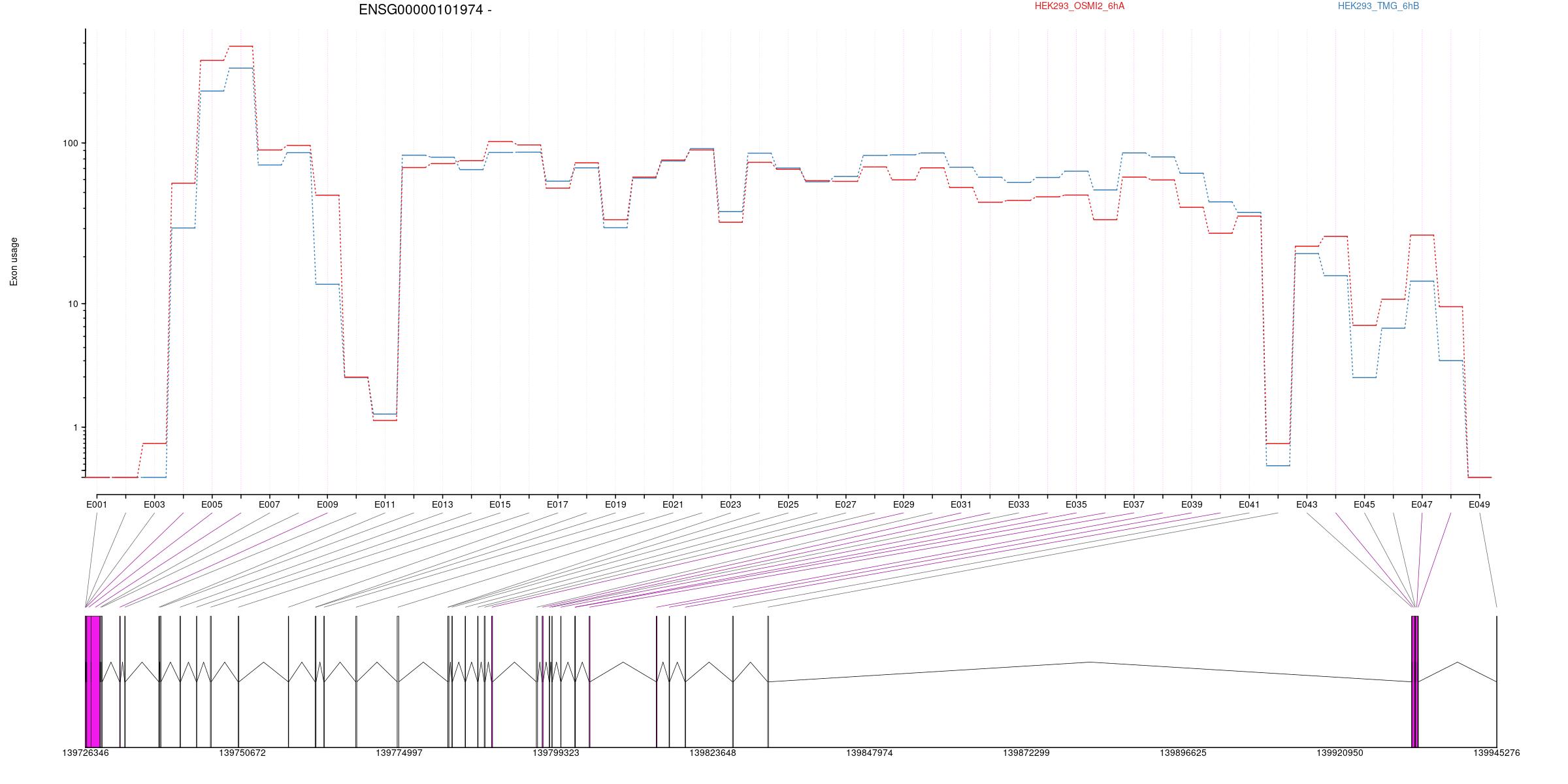Select exon label E005
This screenshot has width=1568, height=784.
(x=212, y=504)
